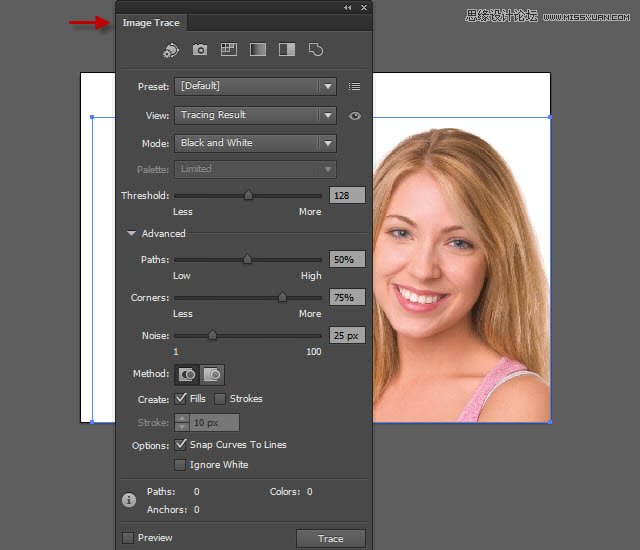Click the info icon near Paths count
Screen dimensions: 640x550
click(x=129, y=500)
